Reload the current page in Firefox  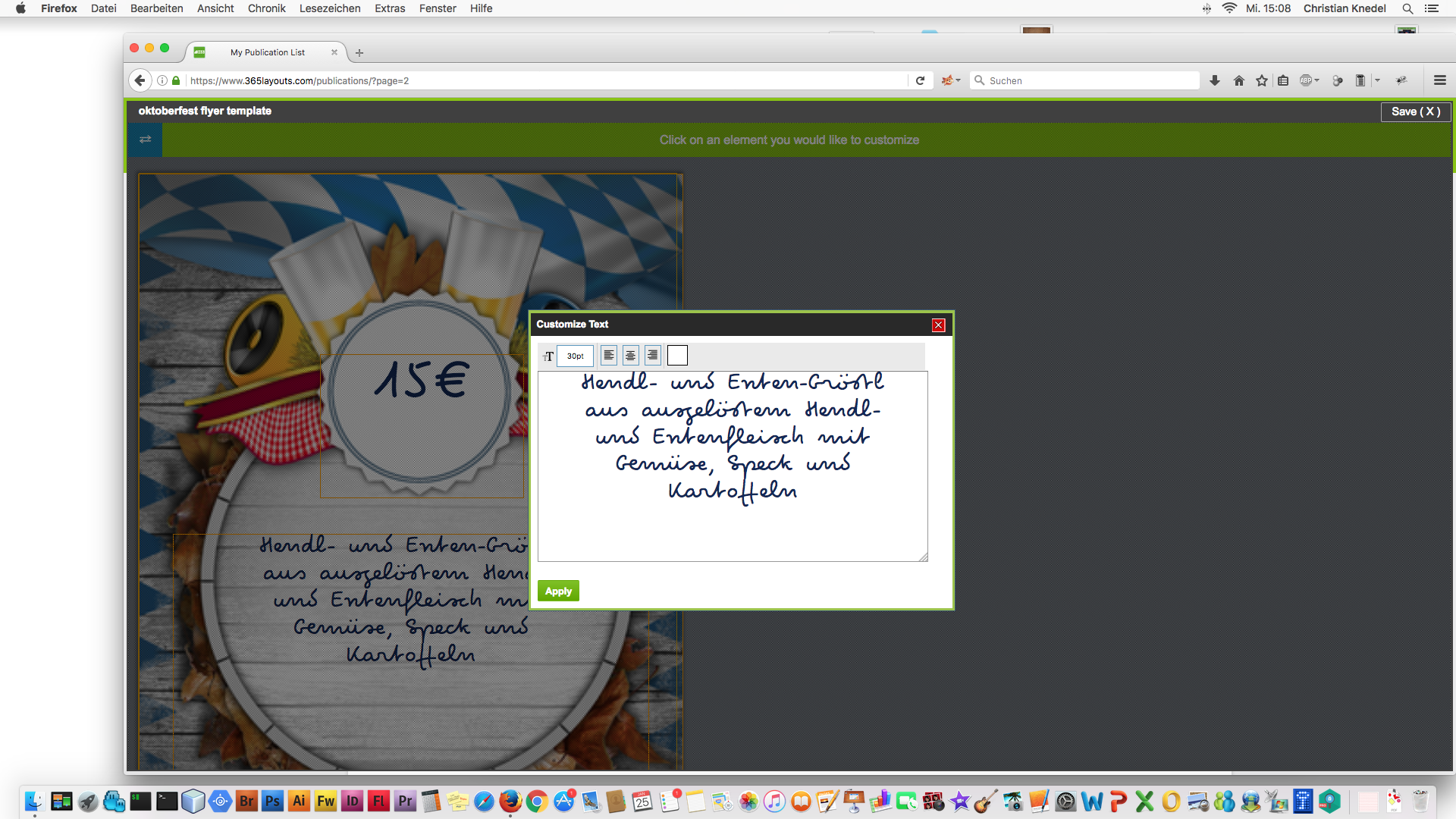tap(920, 80)
